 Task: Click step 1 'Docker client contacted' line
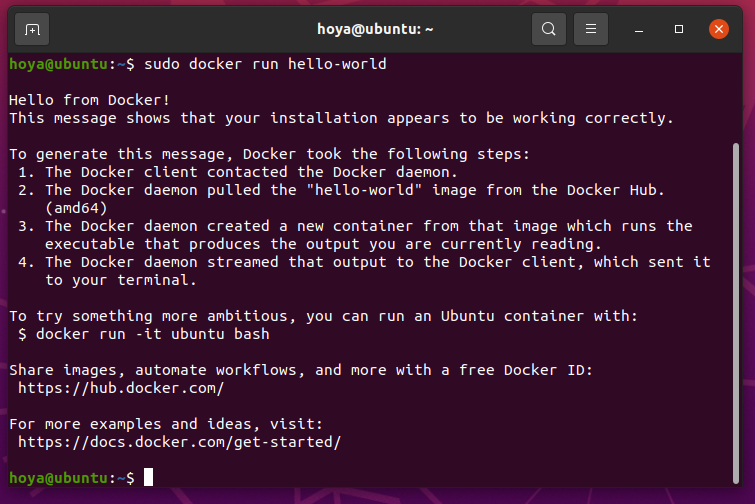[x=238, y=172]
